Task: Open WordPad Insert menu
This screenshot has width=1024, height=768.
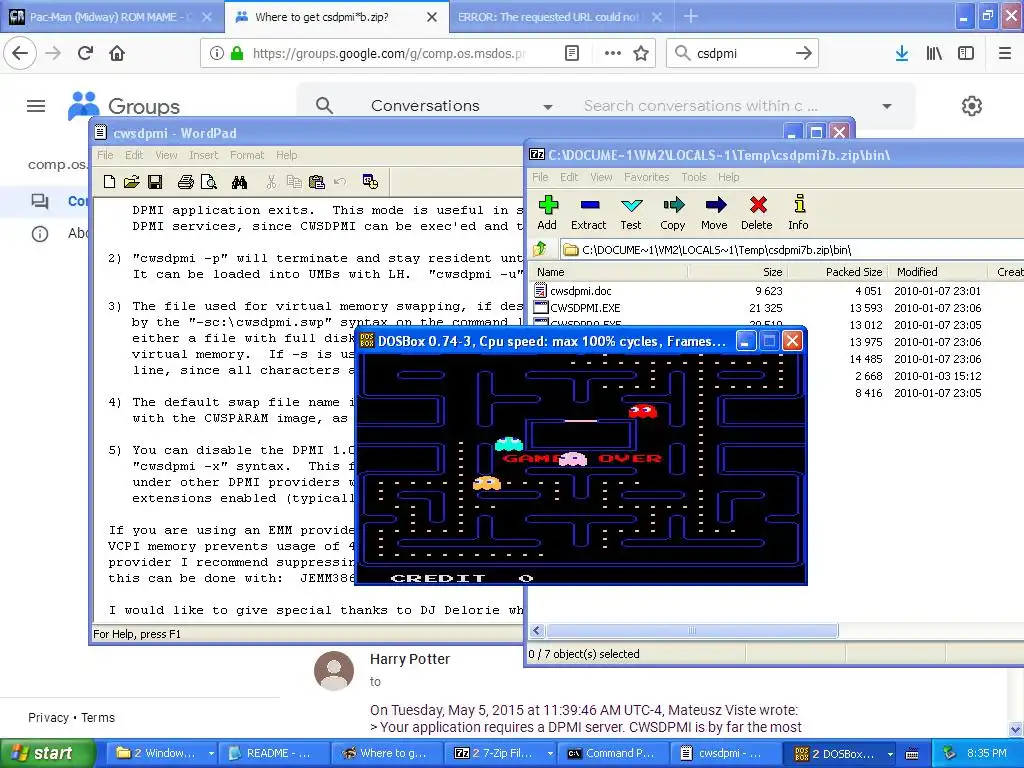Action: tap(204, 155)
